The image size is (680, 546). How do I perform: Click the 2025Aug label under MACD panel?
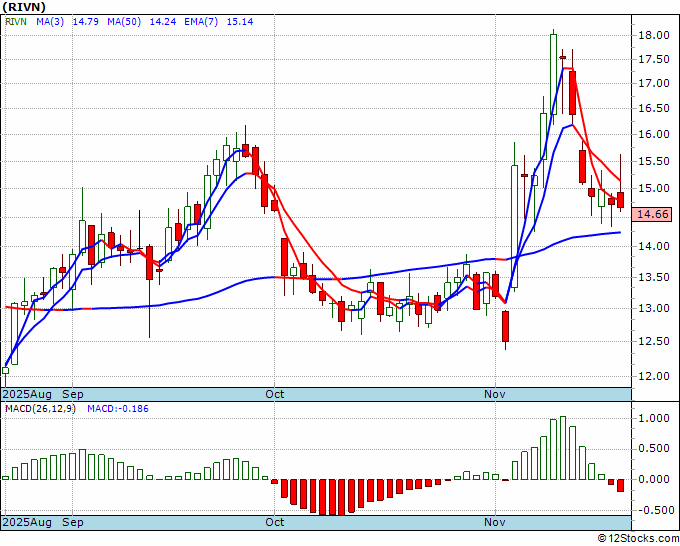pos(27,522)
